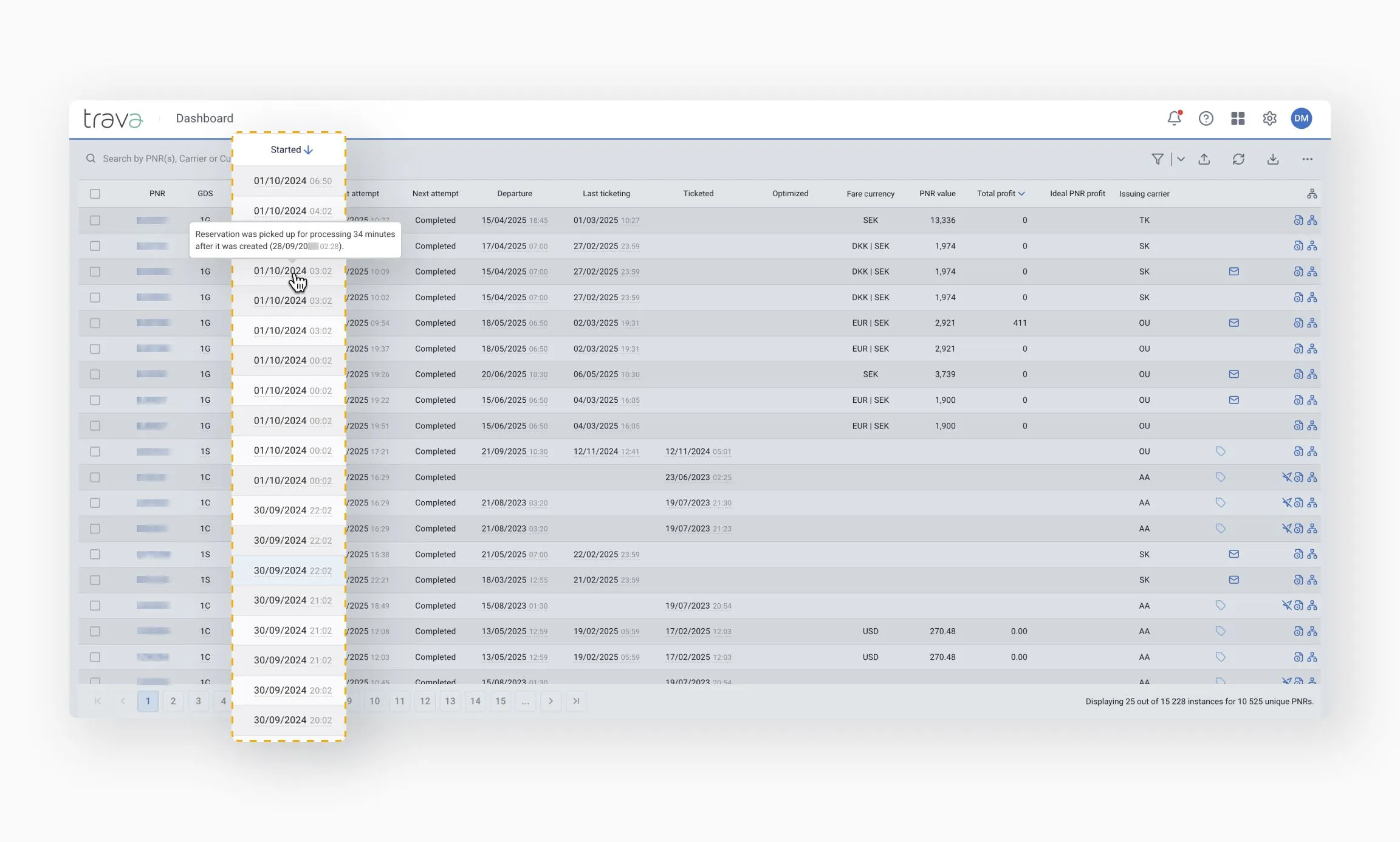Open the three-dots more options menu
1400x842 pixels.
pos(1307,159)
